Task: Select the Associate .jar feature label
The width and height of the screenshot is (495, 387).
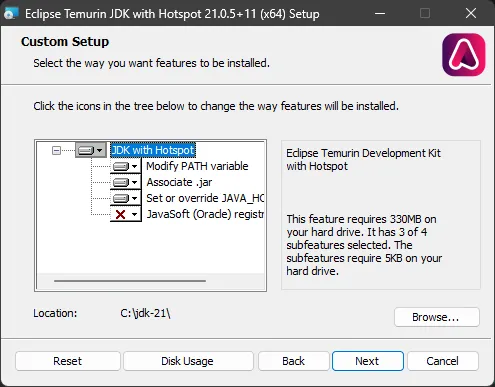Action: point(179,182)
